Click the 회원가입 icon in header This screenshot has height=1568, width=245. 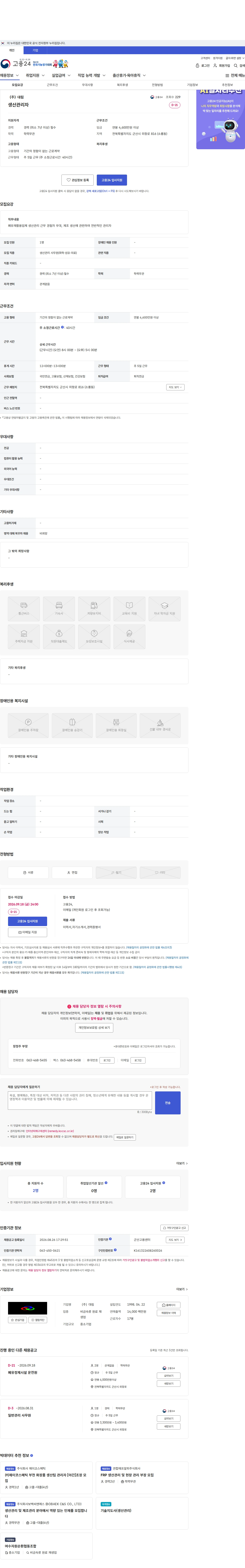pyautogui.click(x=215, y=66)
